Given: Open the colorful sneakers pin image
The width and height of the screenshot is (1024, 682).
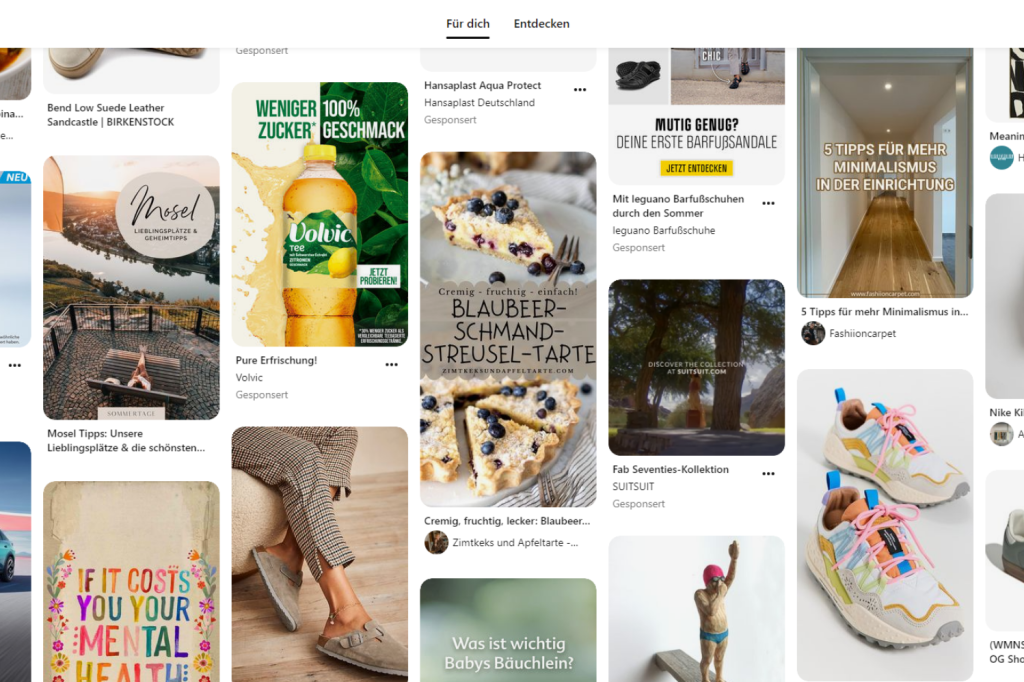Looking at the screenshot, I should point(885,525).
